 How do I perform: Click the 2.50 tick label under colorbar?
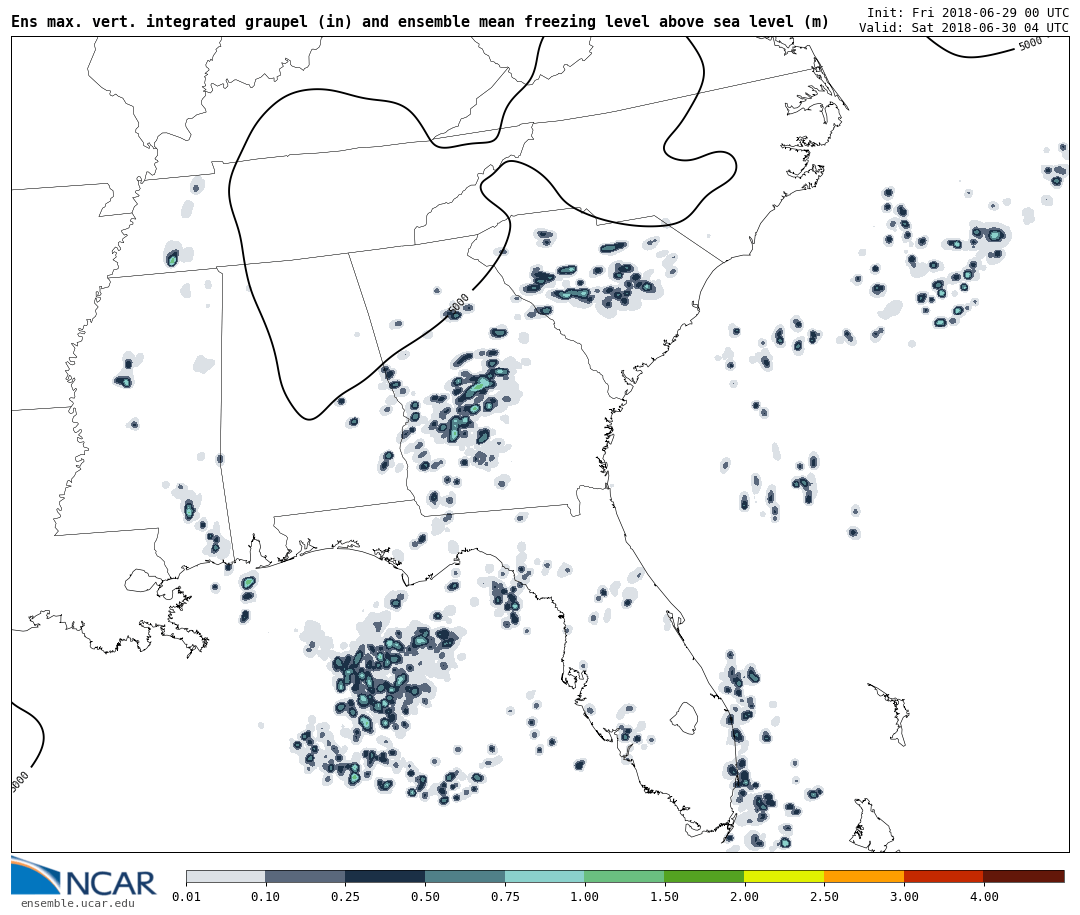824,897
